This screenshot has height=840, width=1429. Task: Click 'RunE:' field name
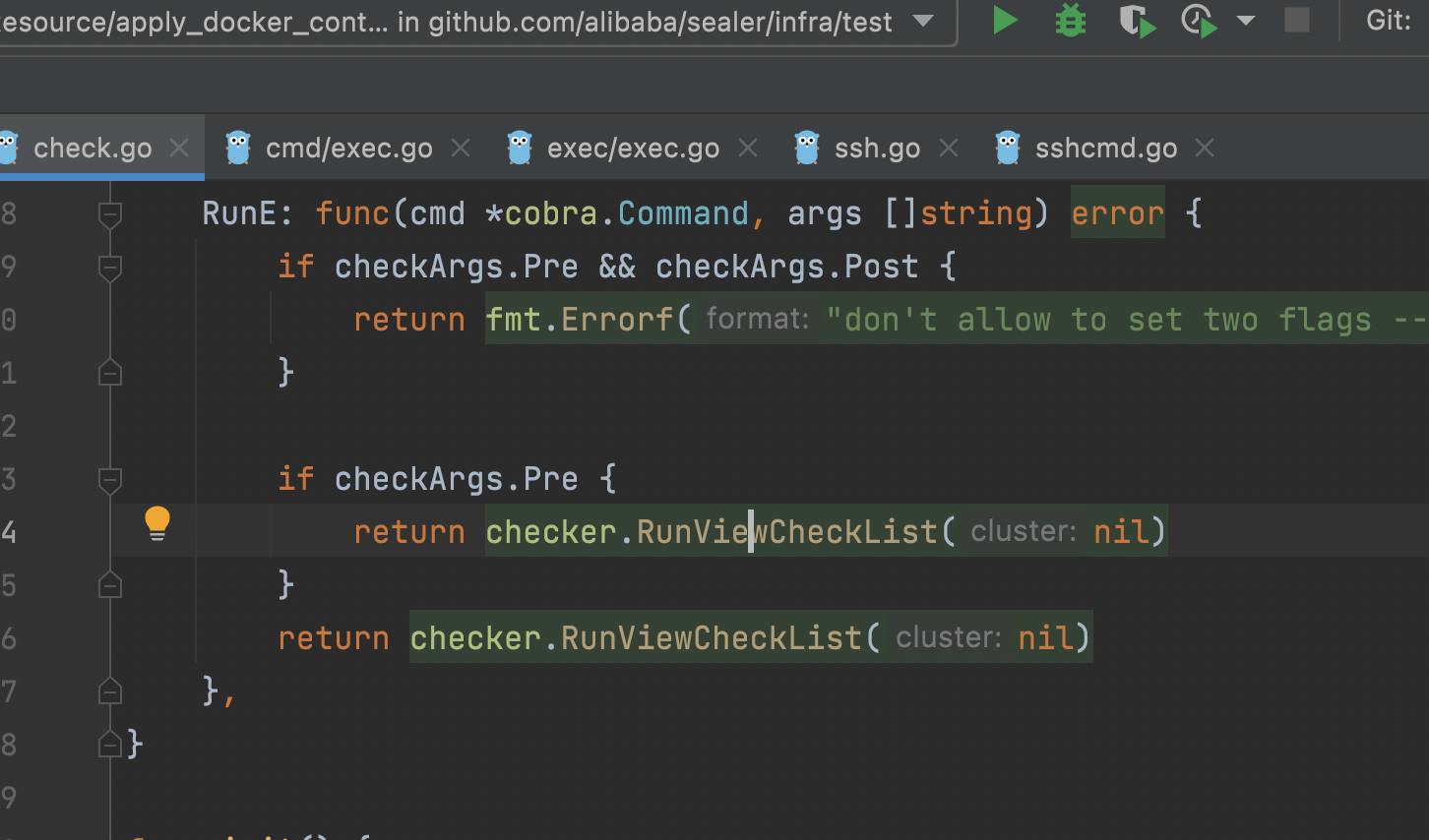(x=248, y=213)
